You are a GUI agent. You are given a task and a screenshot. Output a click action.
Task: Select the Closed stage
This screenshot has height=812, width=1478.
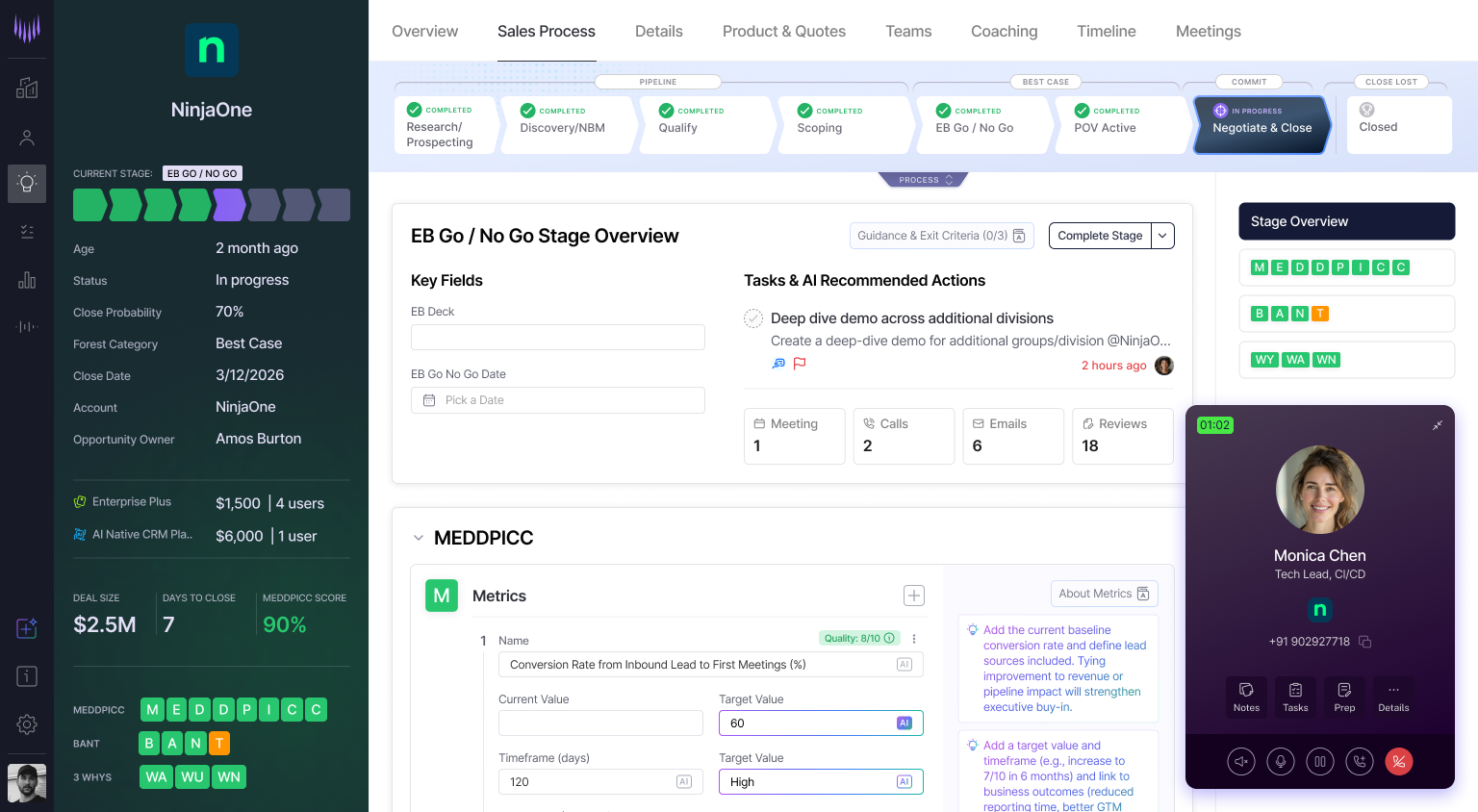click(x=1399, y=125)
